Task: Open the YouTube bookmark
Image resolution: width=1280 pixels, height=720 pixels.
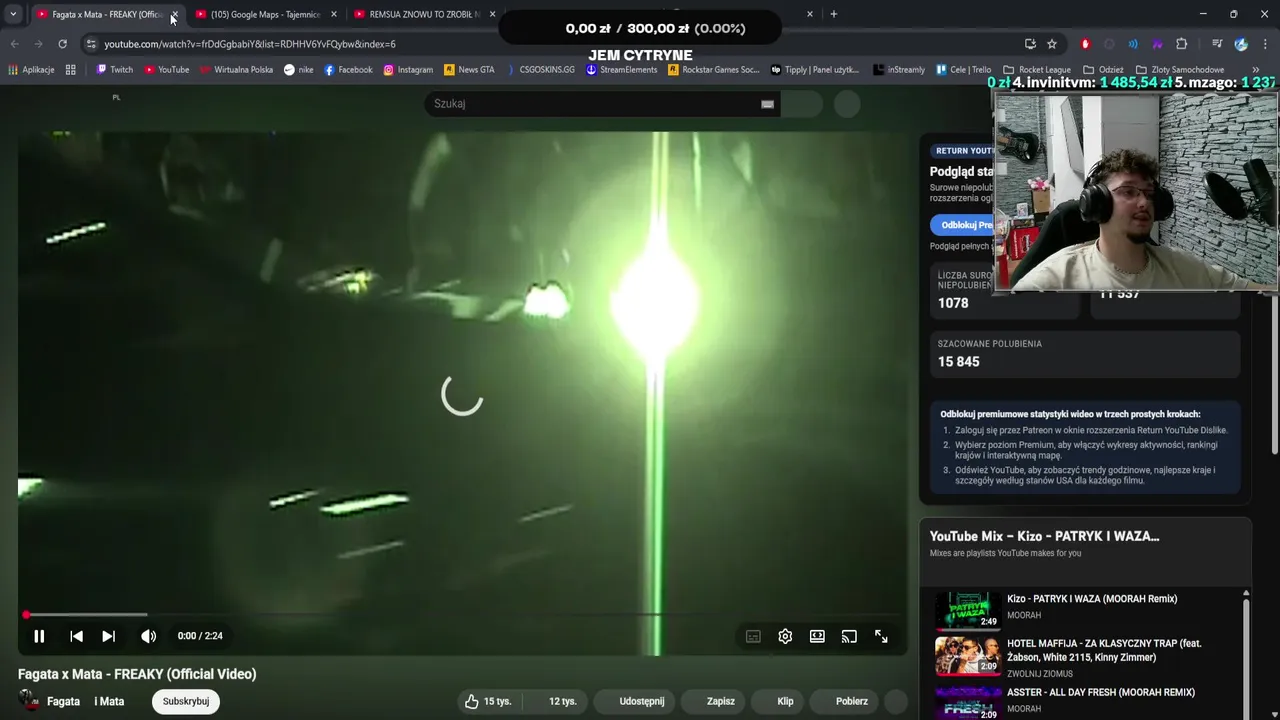Action: click(x=166, y=70)
